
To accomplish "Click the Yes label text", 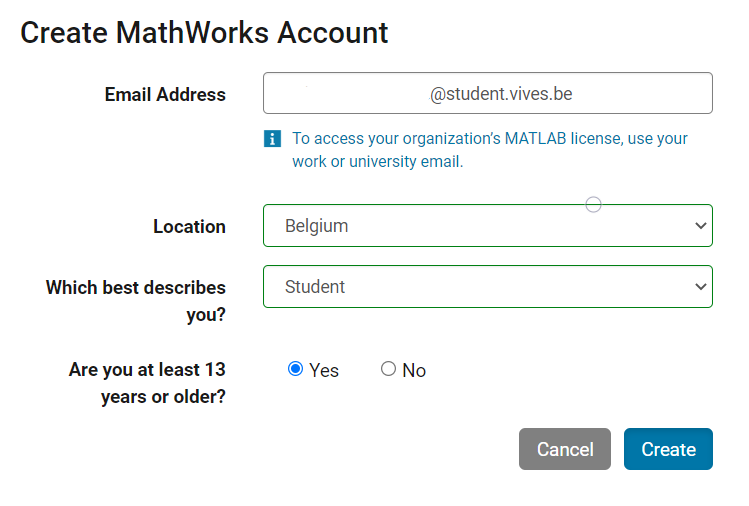I will 324,370.
